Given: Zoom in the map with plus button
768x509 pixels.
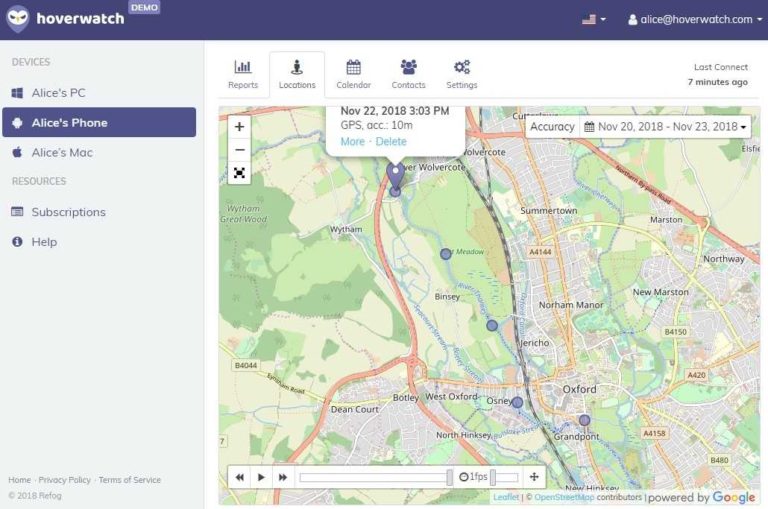Looking at the screenshot, I should pyautogui.click(x=240, y=127).
